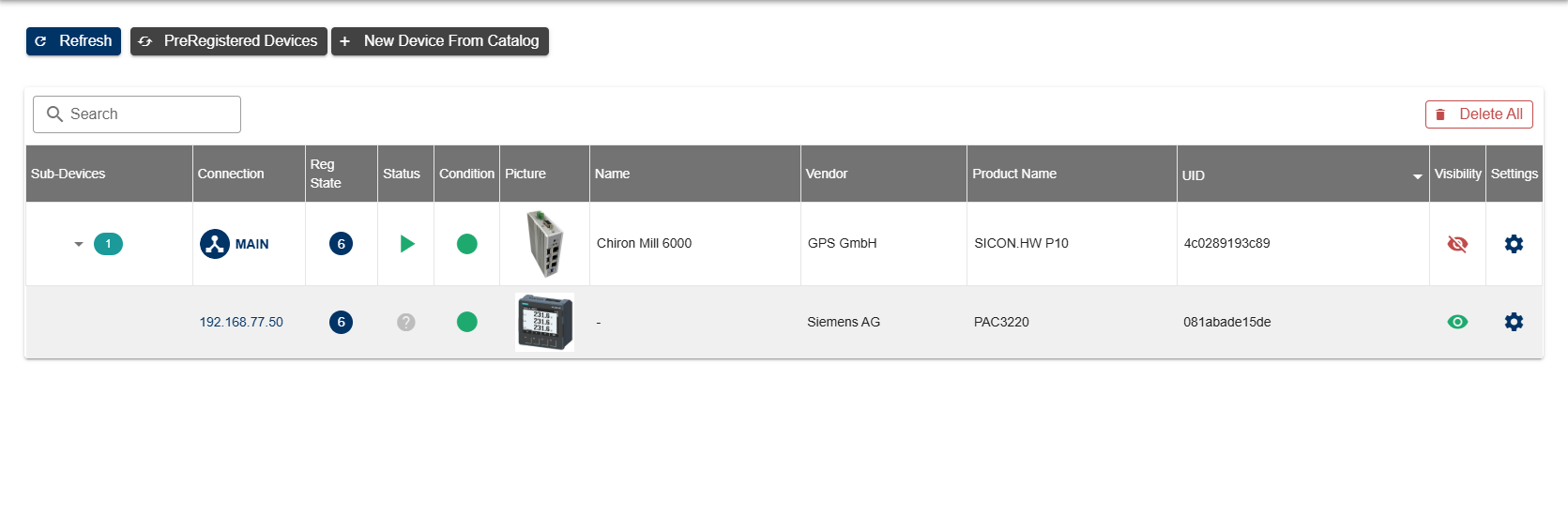
Task: Click Reg State badge 6 for PAC3220
Action: coord(341,322)
